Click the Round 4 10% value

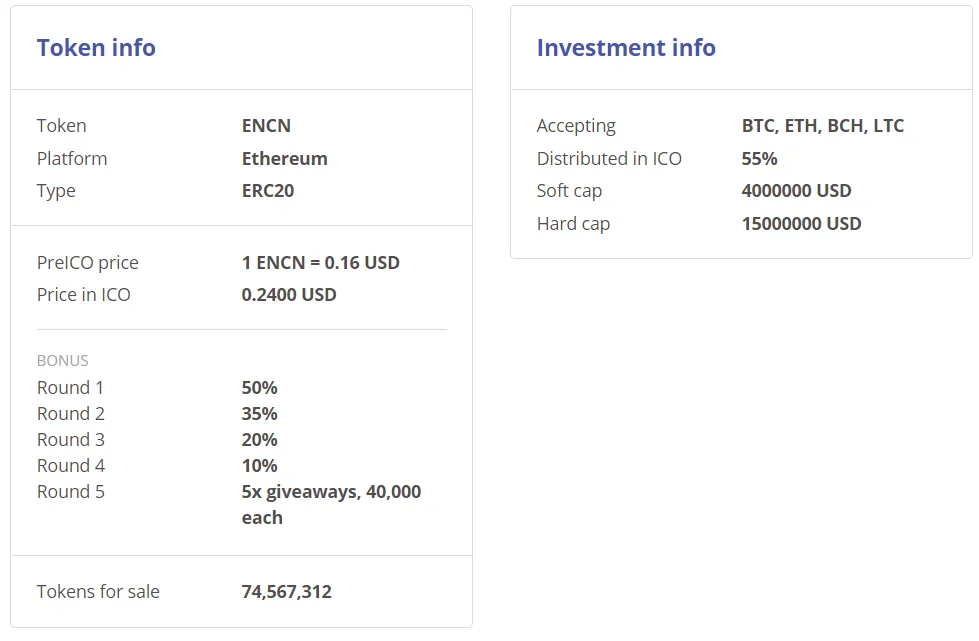point(260,466)
